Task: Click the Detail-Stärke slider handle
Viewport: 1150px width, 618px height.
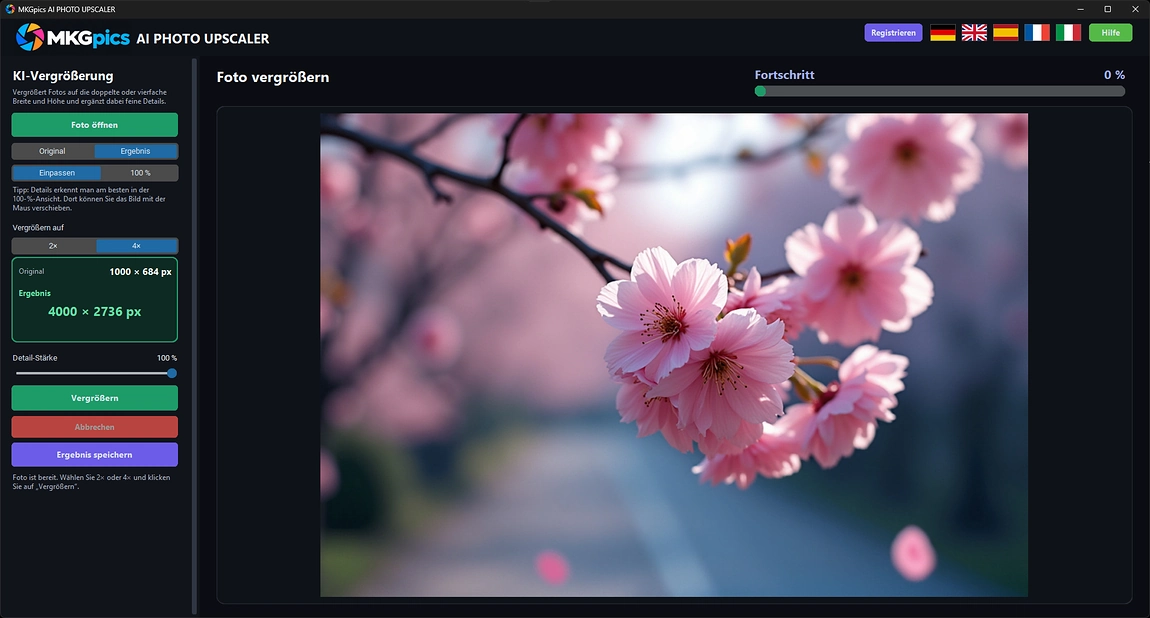Action: tap(172, 373)
